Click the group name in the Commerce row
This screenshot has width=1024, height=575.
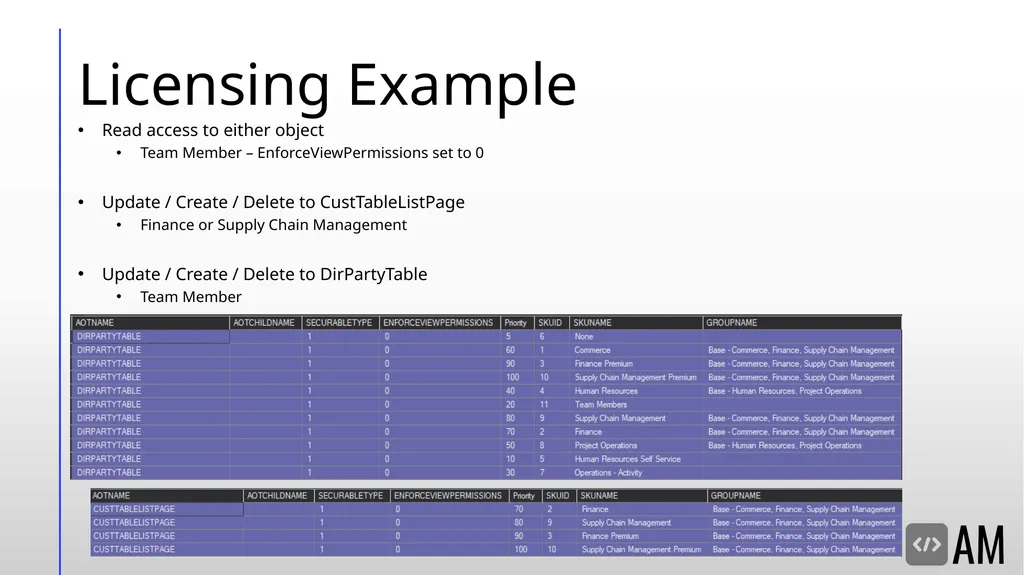tap(801, 350)
